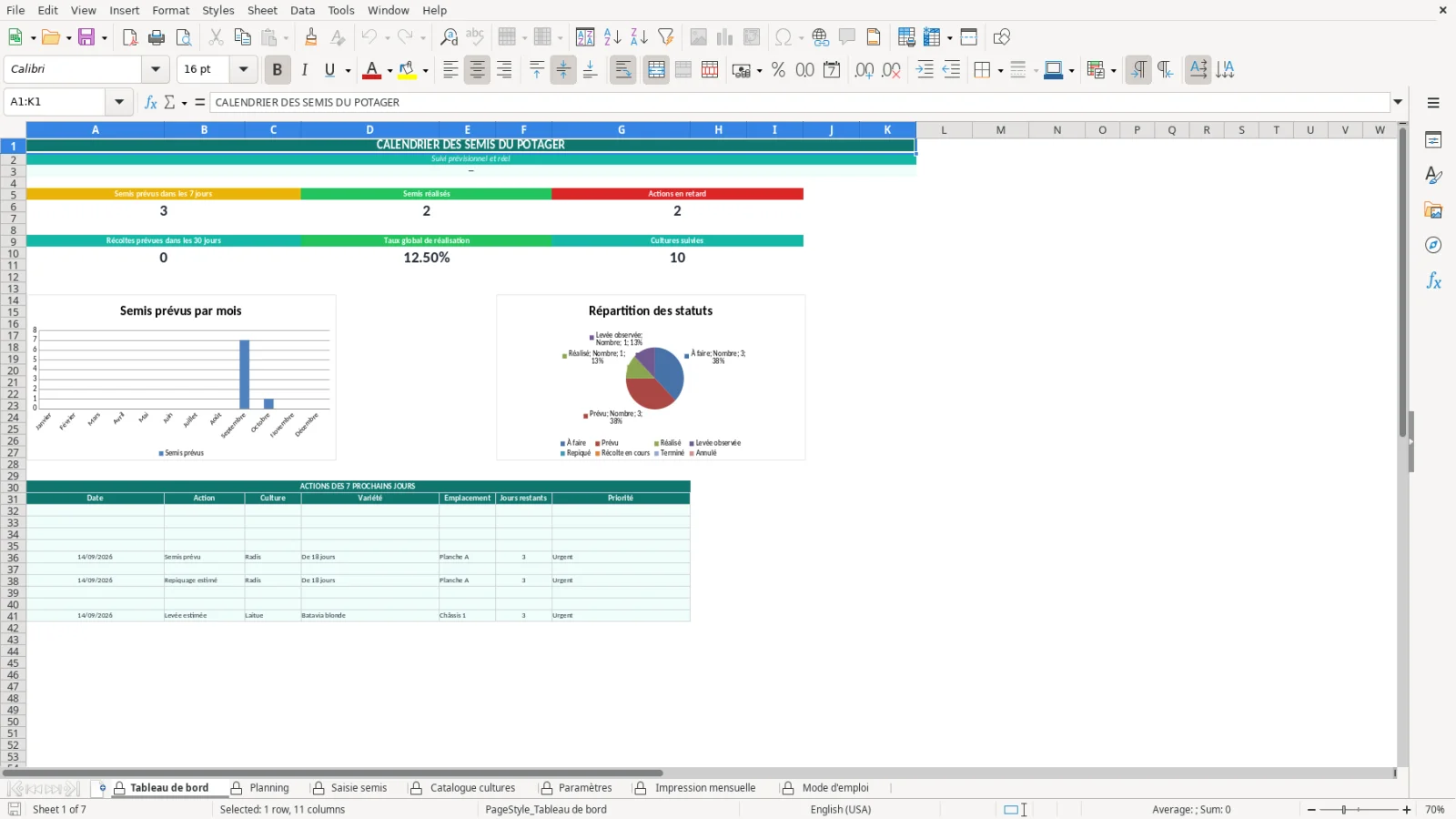Click the sidebar settings hamburger button
The height and width of the screenshot is (819, 1456).
pos(1433,103)
